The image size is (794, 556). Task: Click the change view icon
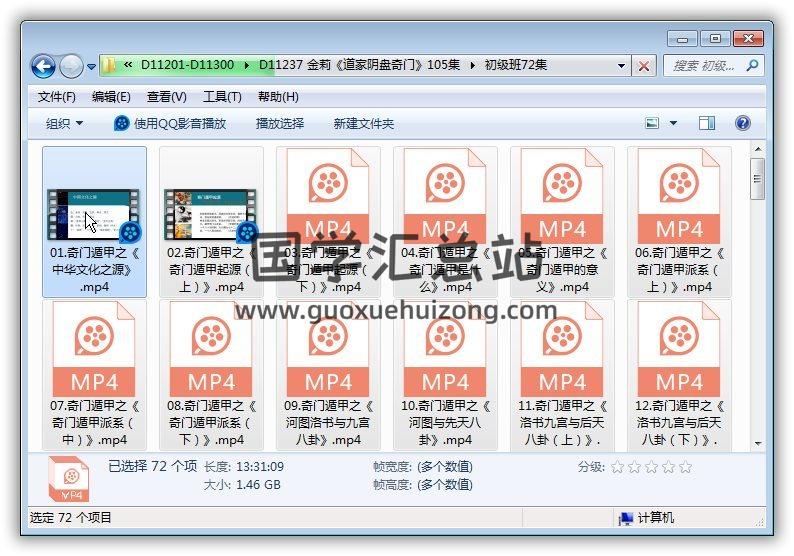[x=652, y=123]
